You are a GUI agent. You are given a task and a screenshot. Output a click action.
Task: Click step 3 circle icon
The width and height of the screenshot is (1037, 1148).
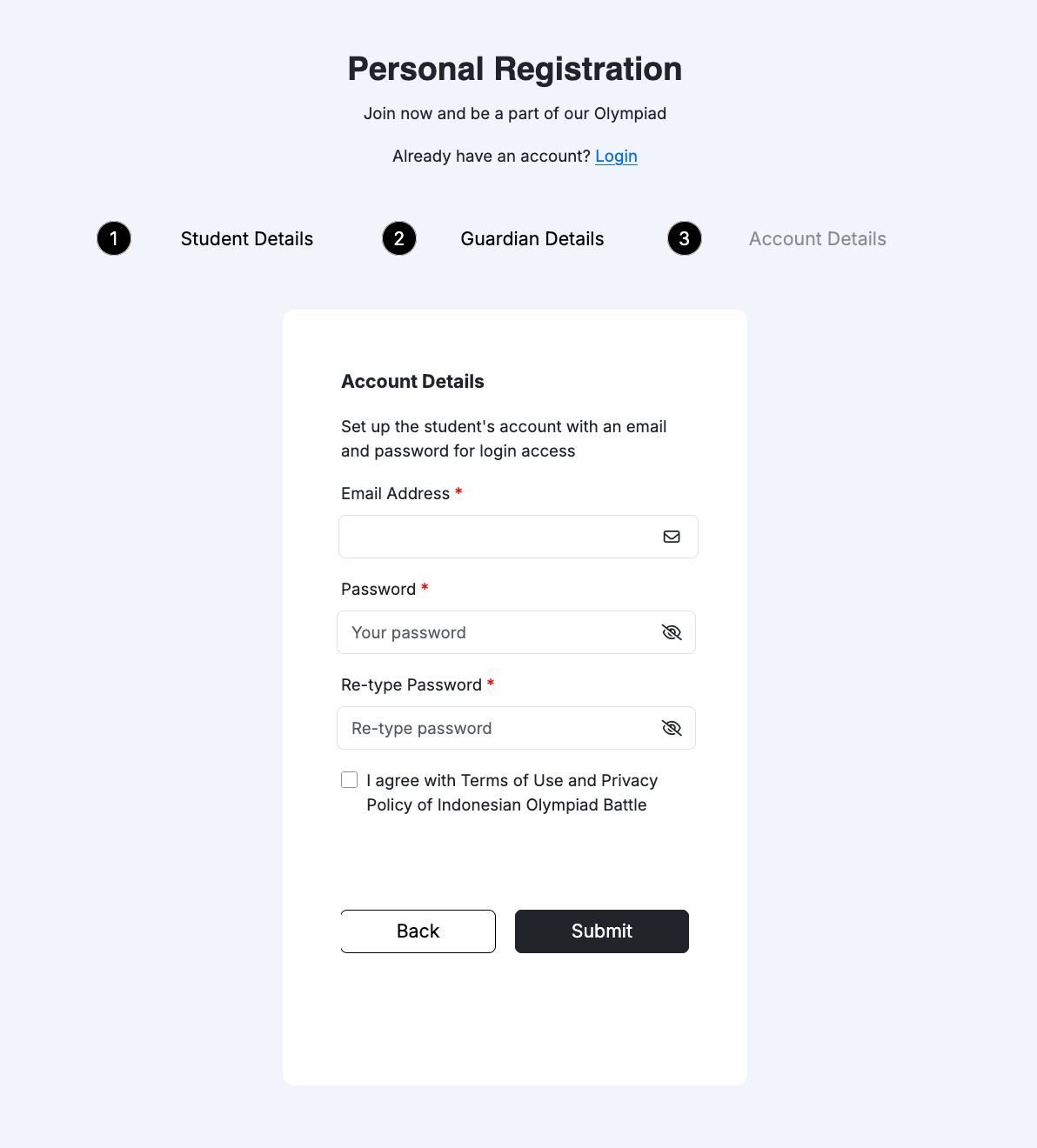(x=685, y=238)
